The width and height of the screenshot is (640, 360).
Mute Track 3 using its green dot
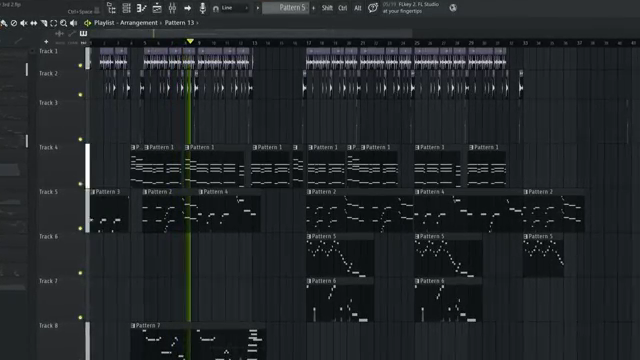(80, 140)
